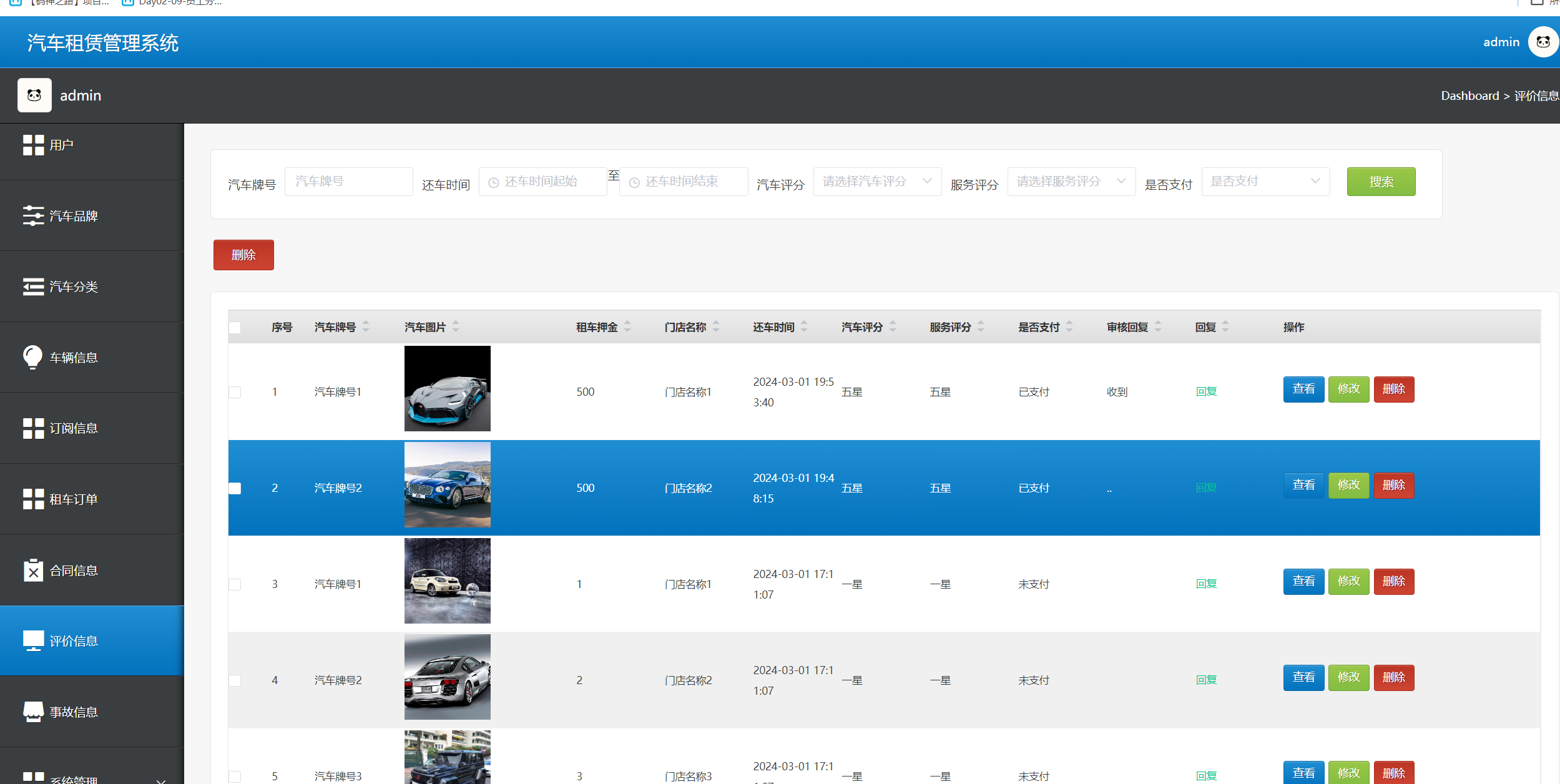Open 合同信息 via the document icon
The width and height of the screenshot is (1560, 784).
pyautogui.click(x=34, y=570)
